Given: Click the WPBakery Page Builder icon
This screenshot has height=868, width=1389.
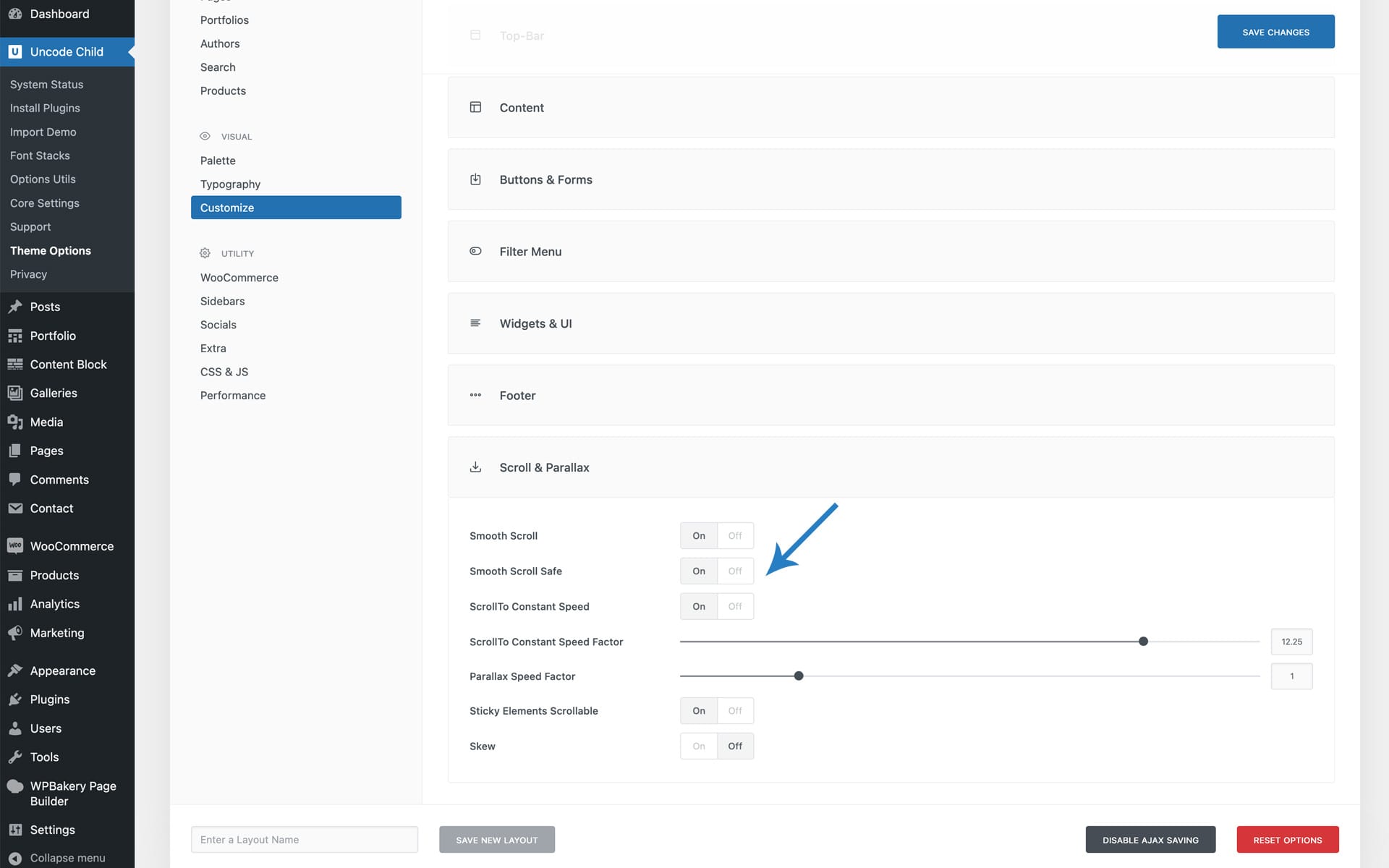Looking at the screenshot, I should point(15,786).
